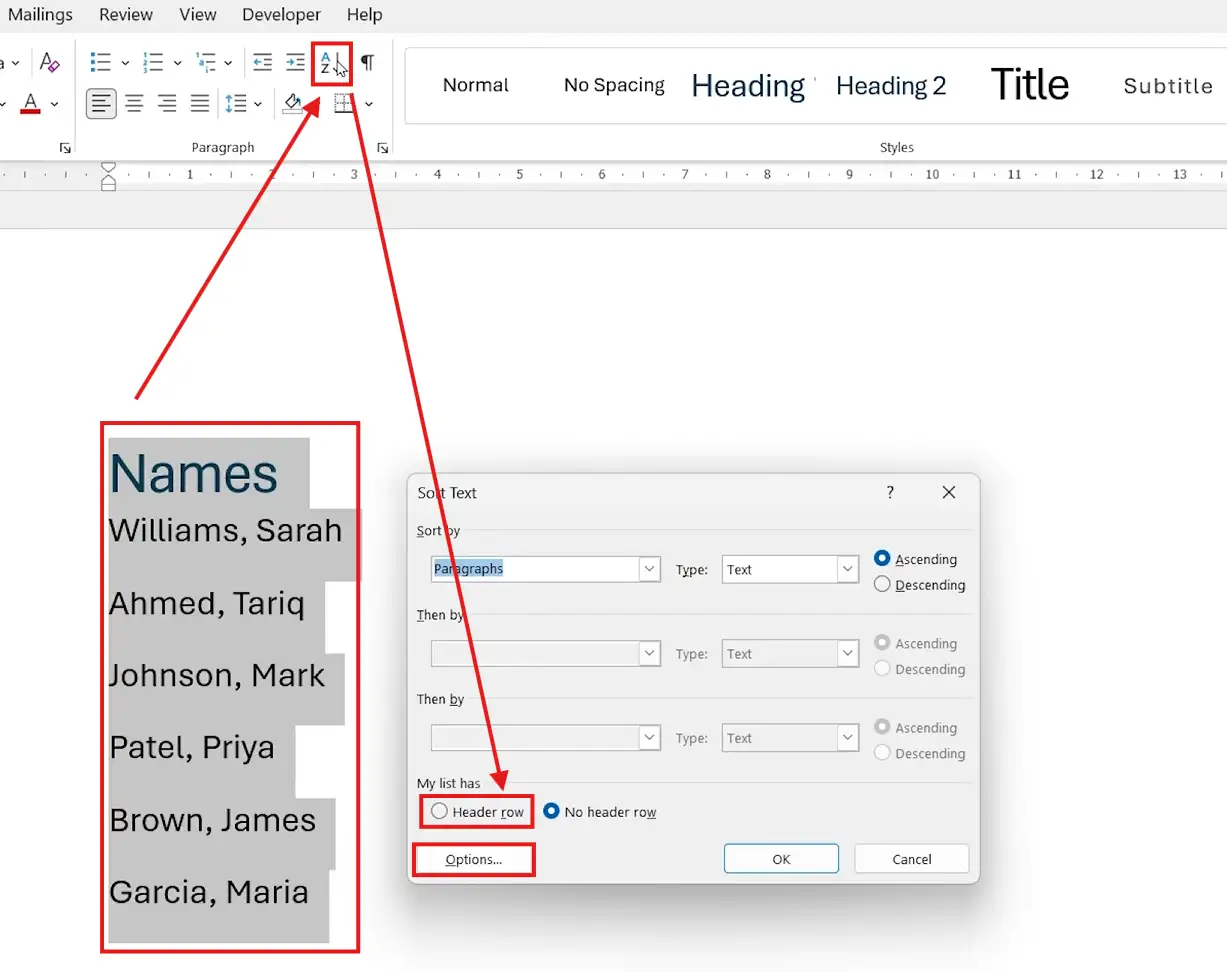The height and width of the screenshot is (972, 1227).
Task: Click the Sort Text dialog help icon
Action: [x=890, y=492]
